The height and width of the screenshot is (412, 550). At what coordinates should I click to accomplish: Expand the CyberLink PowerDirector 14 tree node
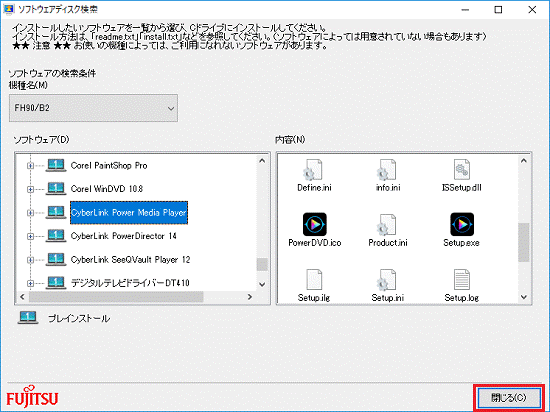(31, 236)
